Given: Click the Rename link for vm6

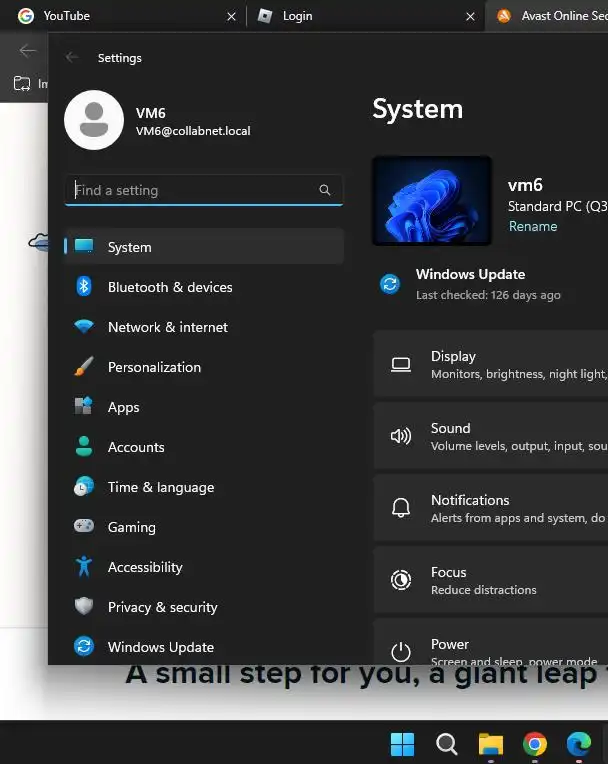Looking at the screenshot, I should coord(532,226).
